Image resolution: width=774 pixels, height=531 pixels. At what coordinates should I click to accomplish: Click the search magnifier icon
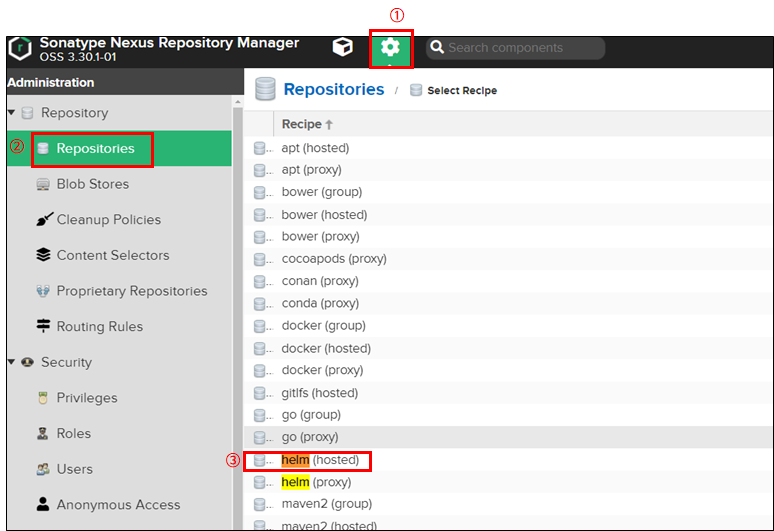click(x=437, y=47)
